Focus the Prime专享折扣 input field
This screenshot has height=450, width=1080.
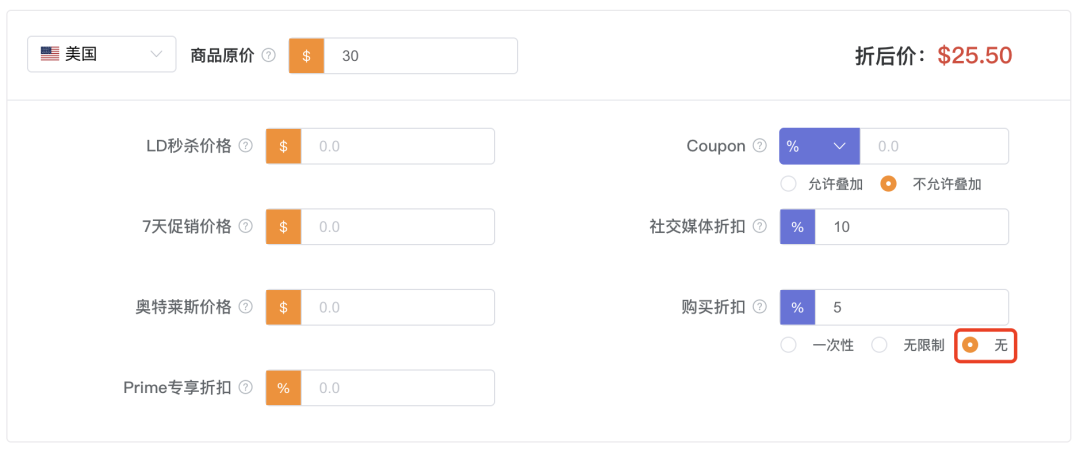[x=397, y=387]
